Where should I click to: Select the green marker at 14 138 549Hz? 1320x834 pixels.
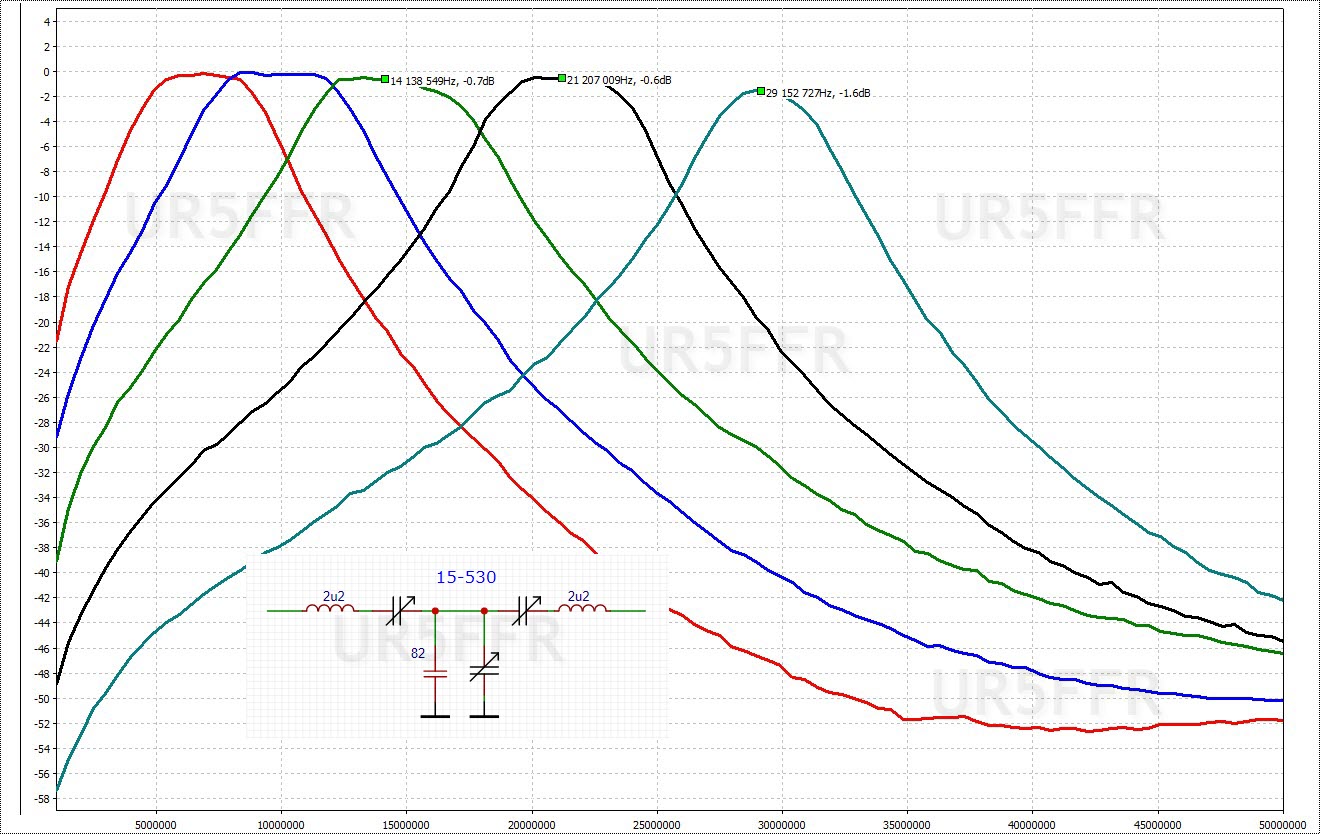[384, 79]
